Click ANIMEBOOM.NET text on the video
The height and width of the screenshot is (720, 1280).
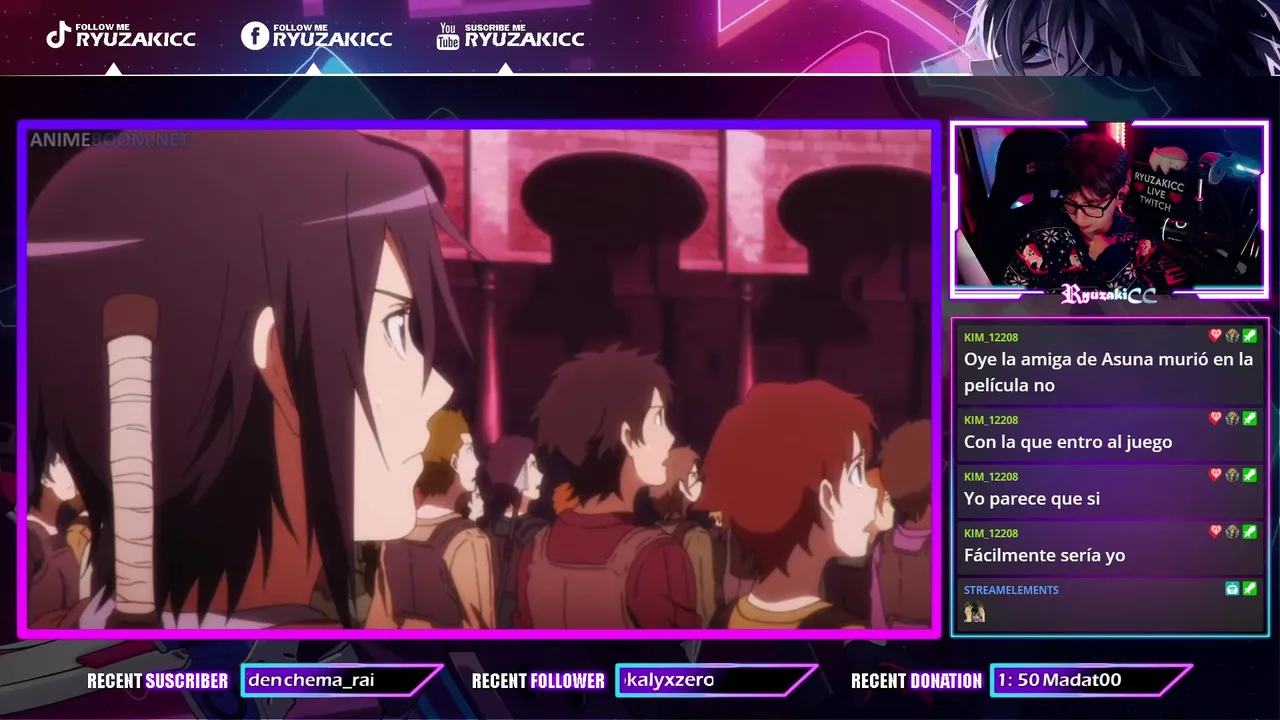point(109,140)
